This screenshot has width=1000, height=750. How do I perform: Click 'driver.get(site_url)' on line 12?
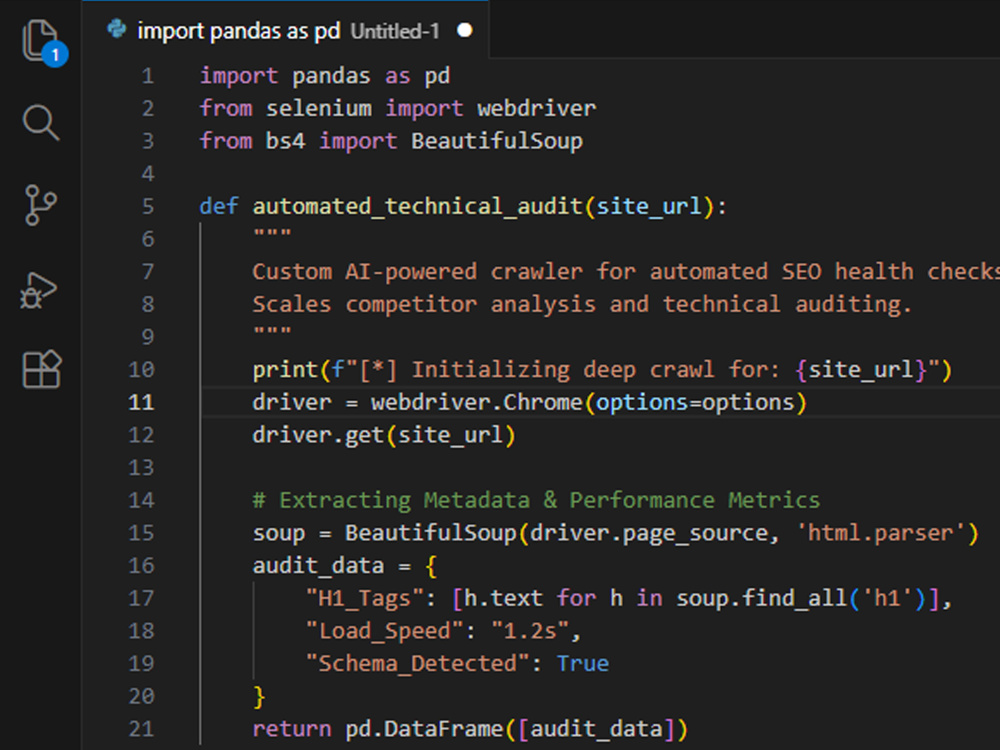384,435
